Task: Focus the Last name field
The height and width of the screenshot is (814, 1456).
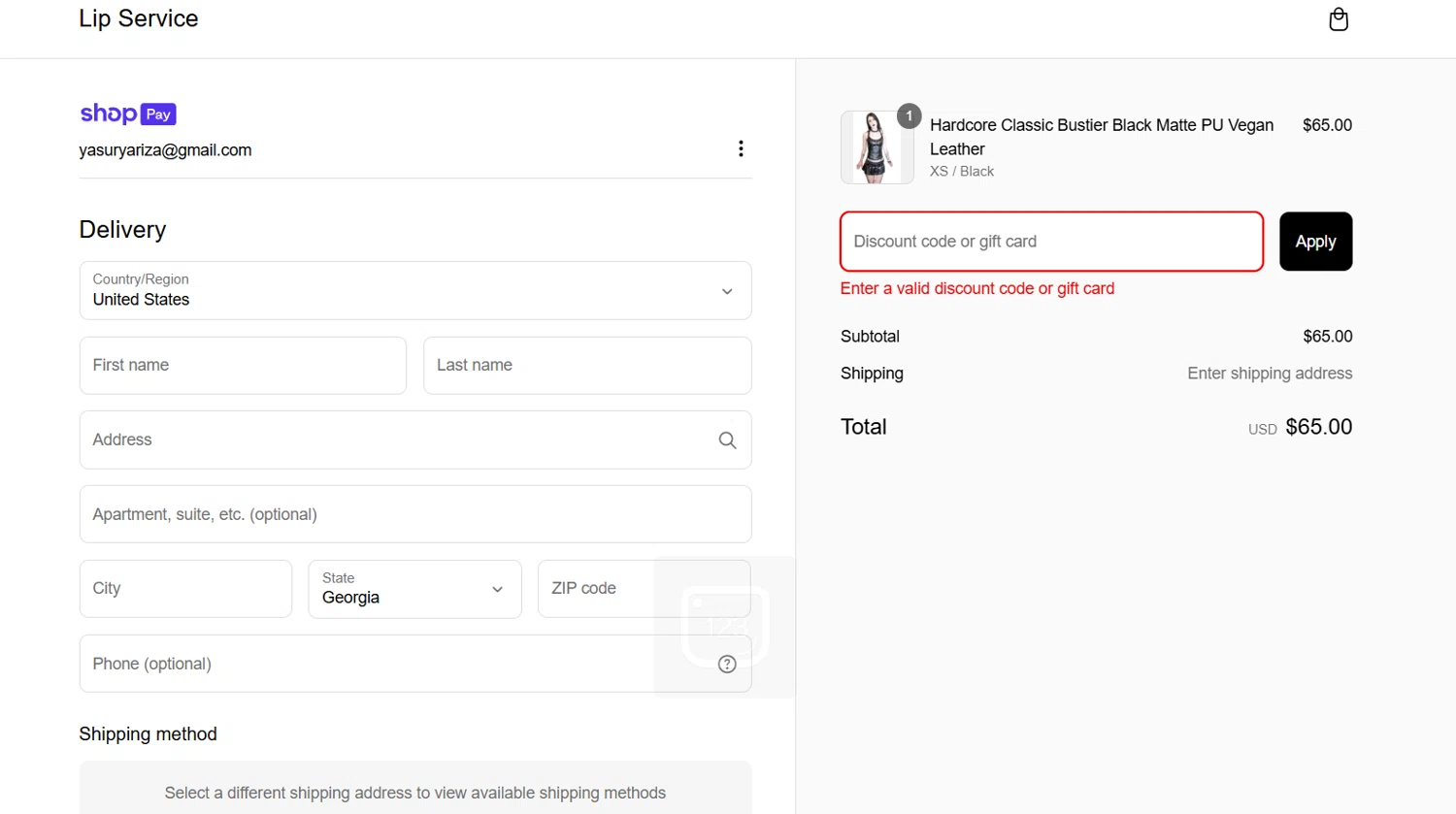Action: 587,366
